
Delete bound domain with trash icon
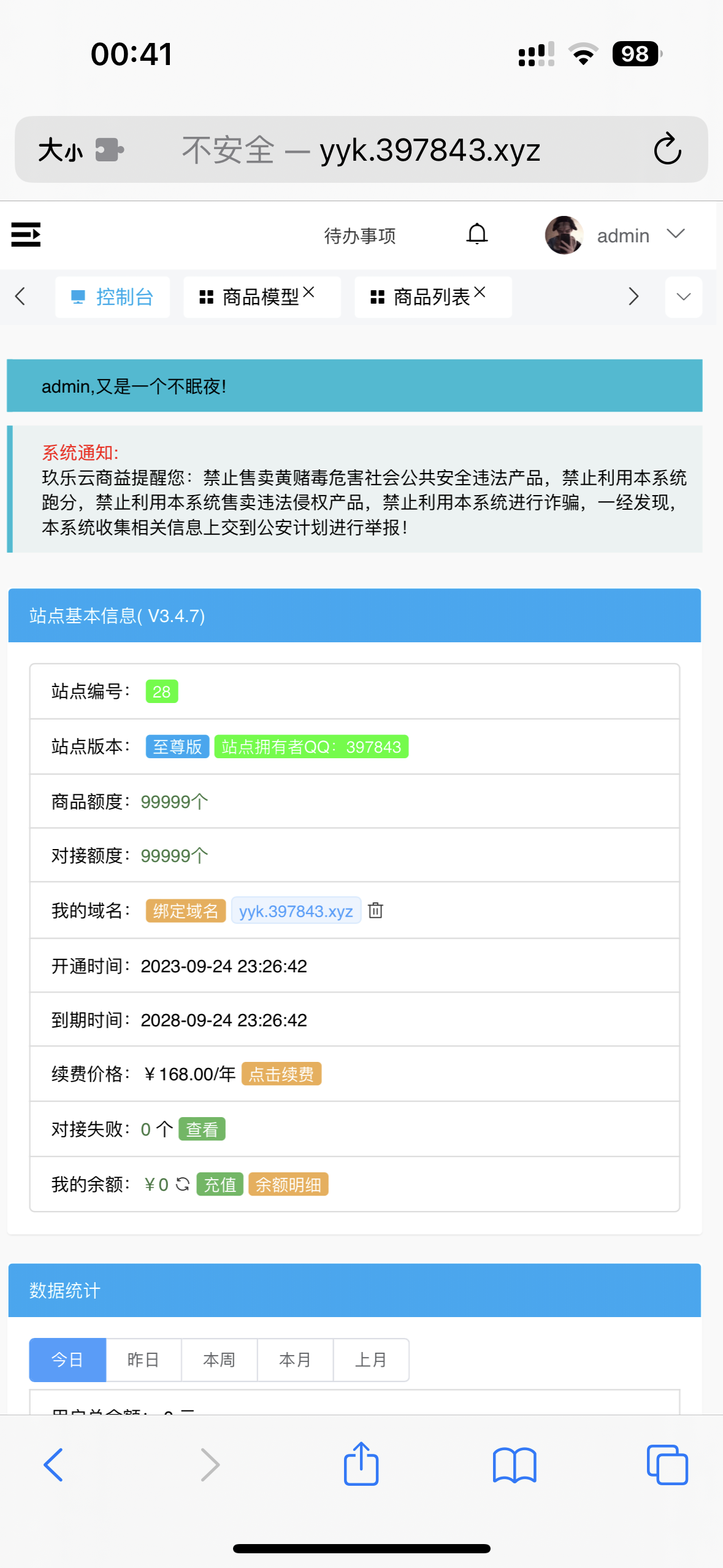(375, 910)
